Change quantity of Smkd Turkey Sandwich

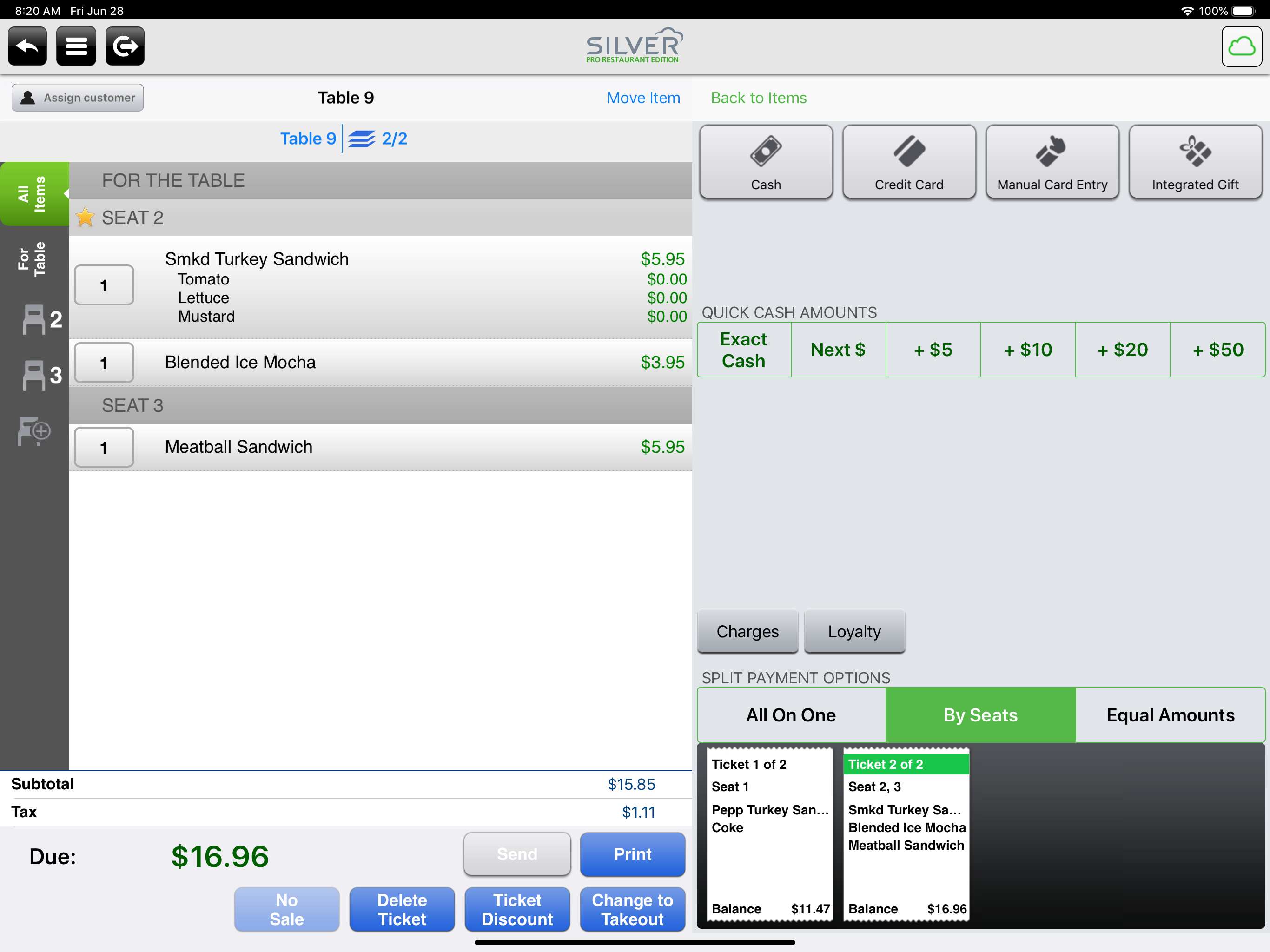[x=104, y=285]
